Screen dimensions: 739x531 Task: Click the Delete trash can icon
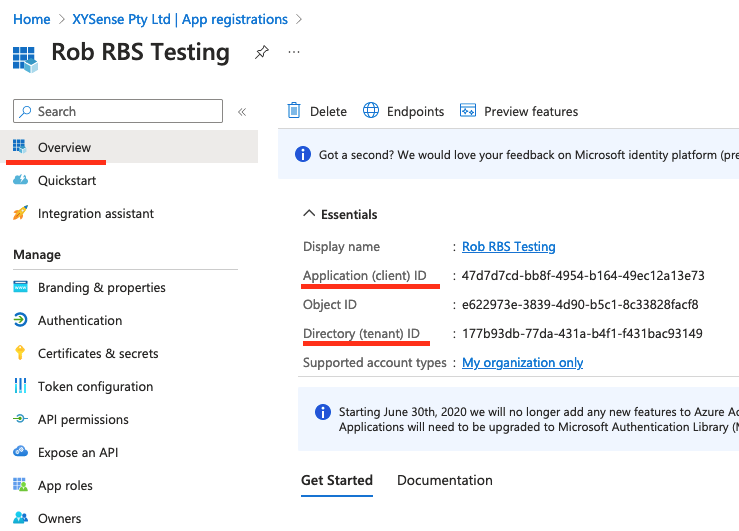[294, 110]
